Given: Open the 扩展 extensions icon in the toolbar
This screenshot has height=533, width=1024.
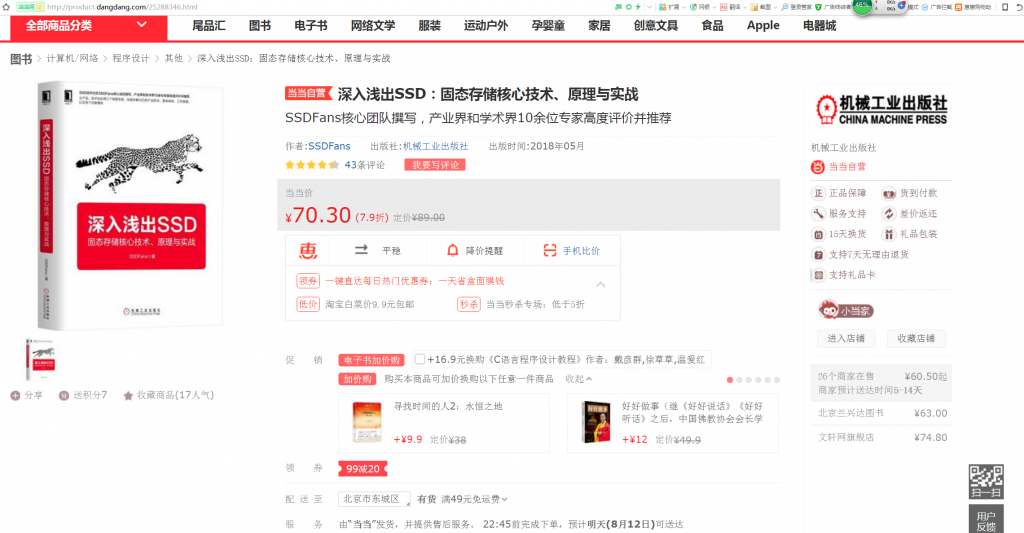Looking at the screenshot, I should coord(662,7).
